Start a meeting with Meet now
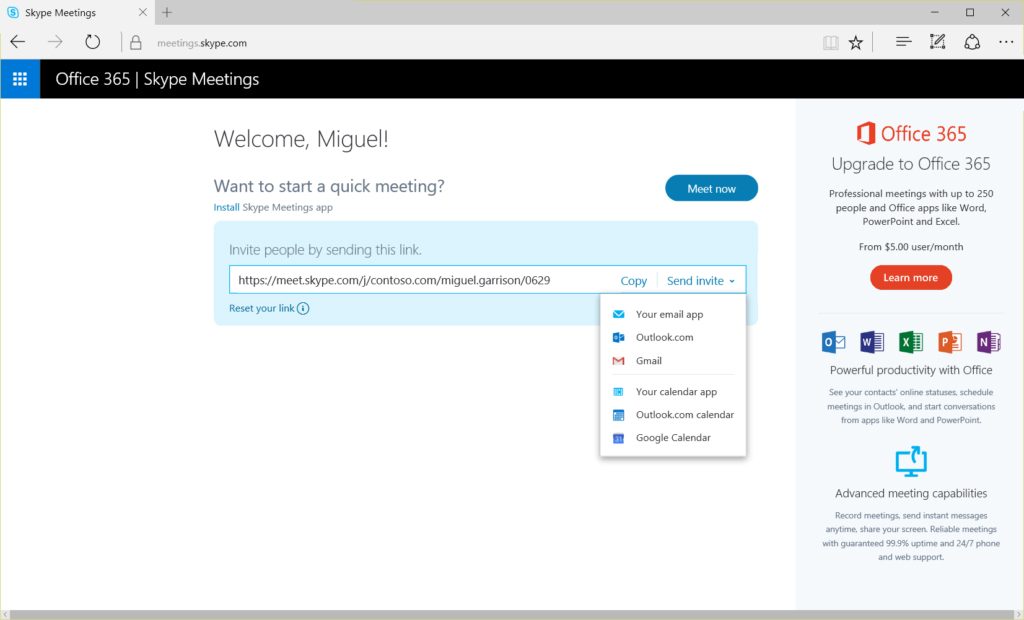This screenshot has width=1024, height=620. pyautogui.click(x=711, y=188)
